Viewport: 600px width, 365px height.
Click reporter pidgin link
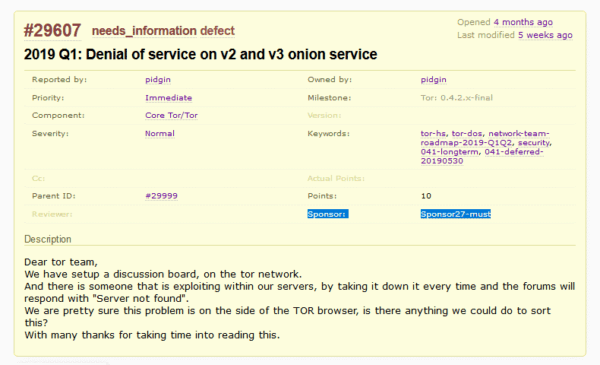pos(158,80)
